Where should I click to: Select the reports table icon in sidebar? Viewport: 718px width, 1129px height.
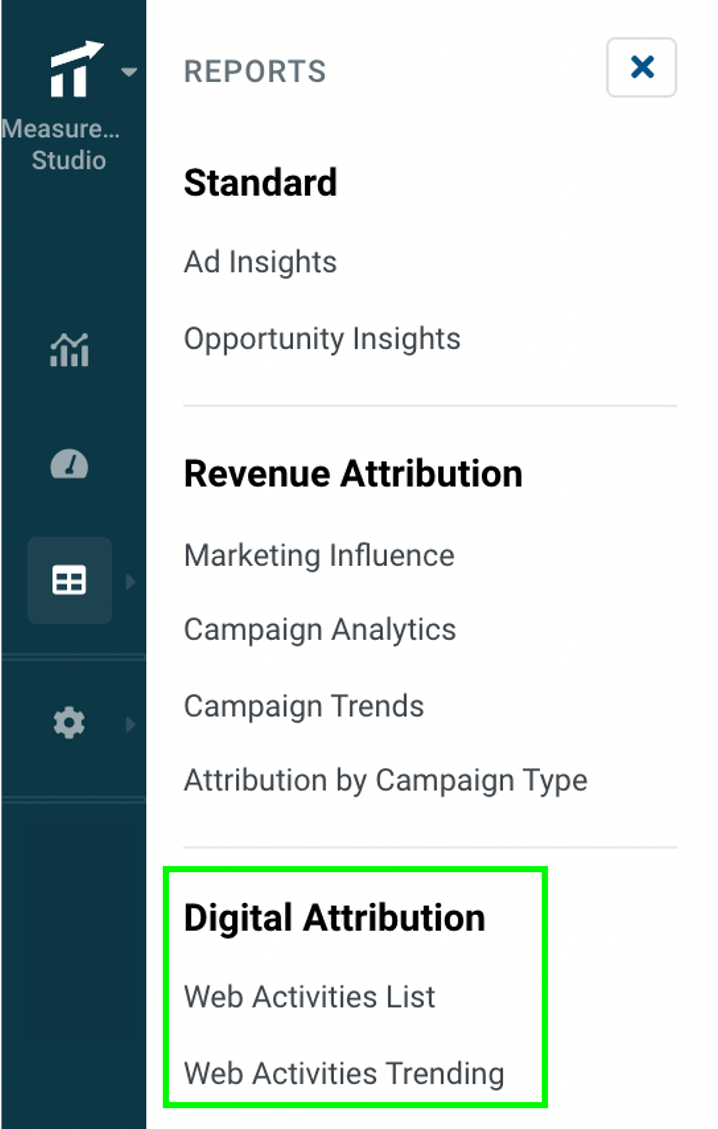point(69,580)
